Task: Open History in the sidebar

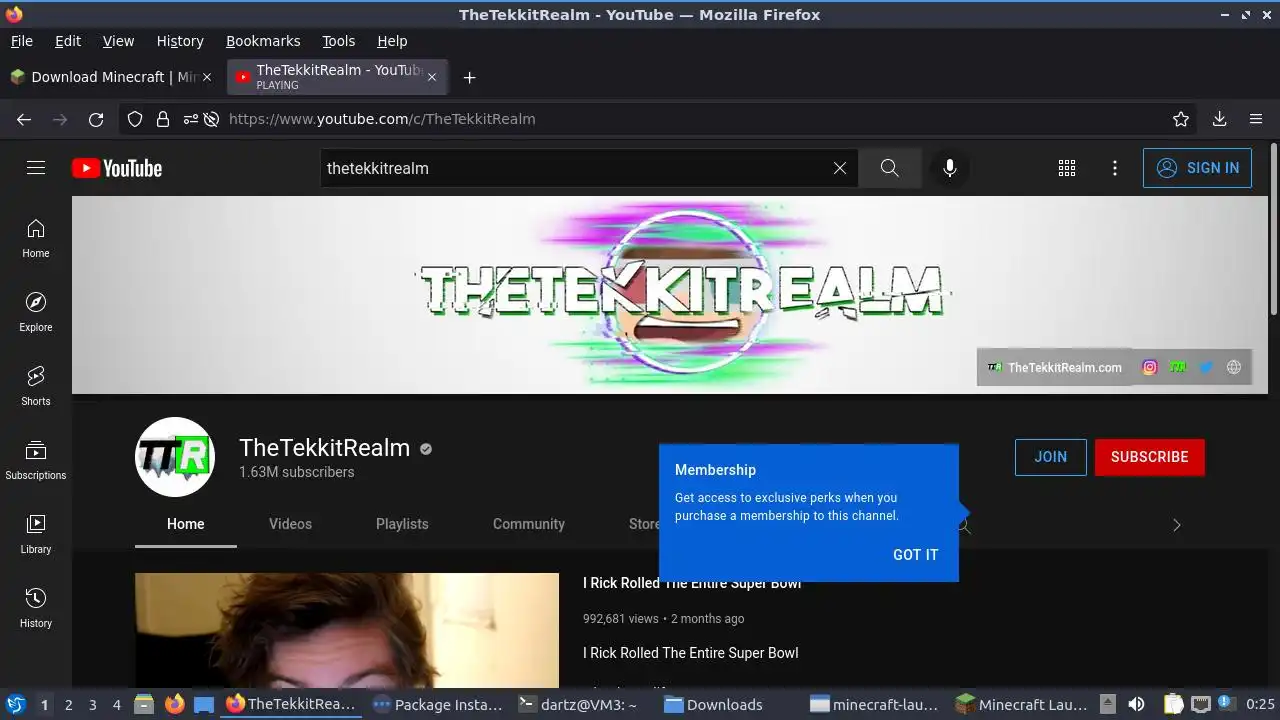Action: pos(36,609)
